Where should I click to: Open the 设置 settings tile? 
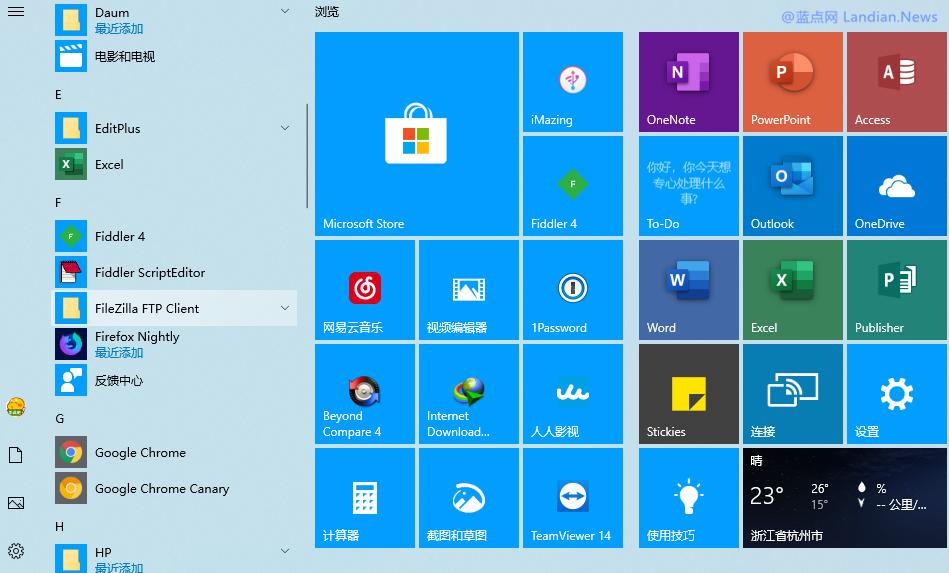(x=897, y=394)
